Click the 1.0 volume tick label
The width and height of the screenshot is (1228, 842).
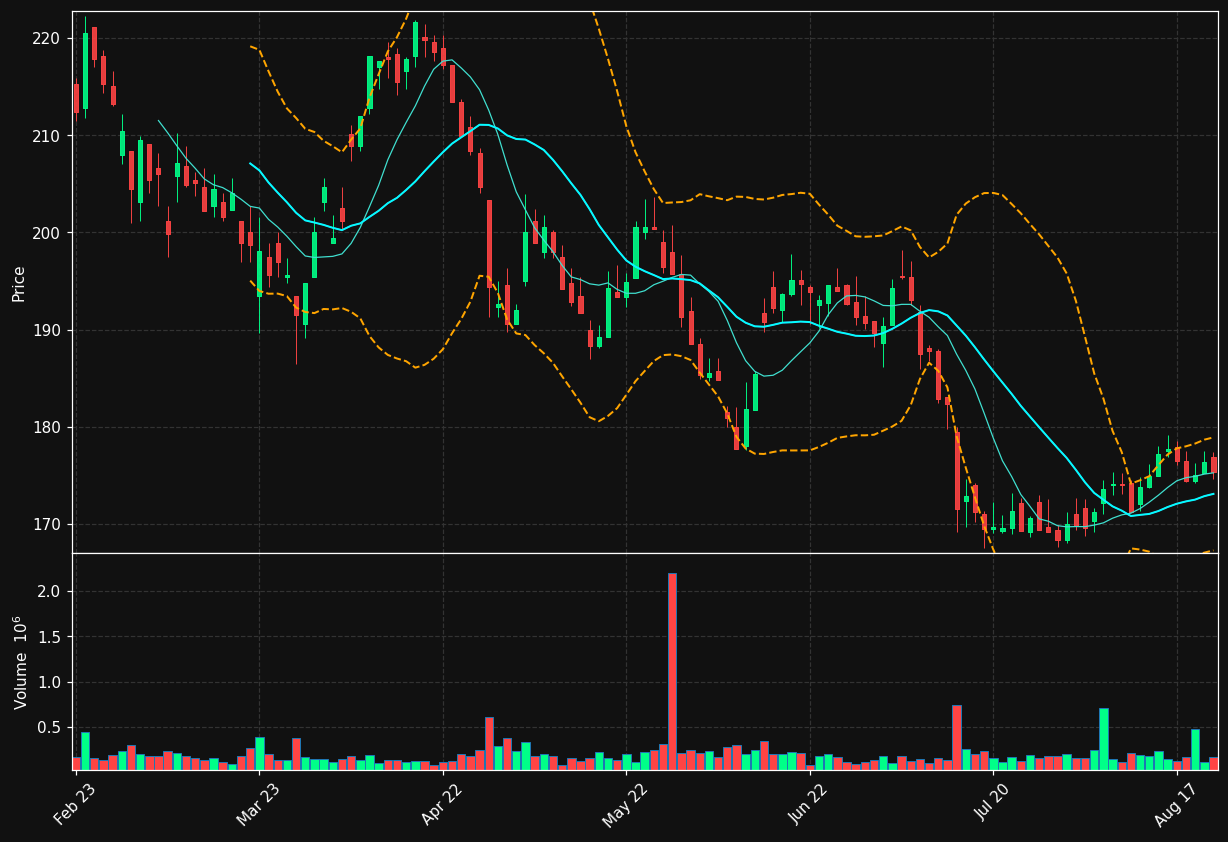click(x=49, y=683)
